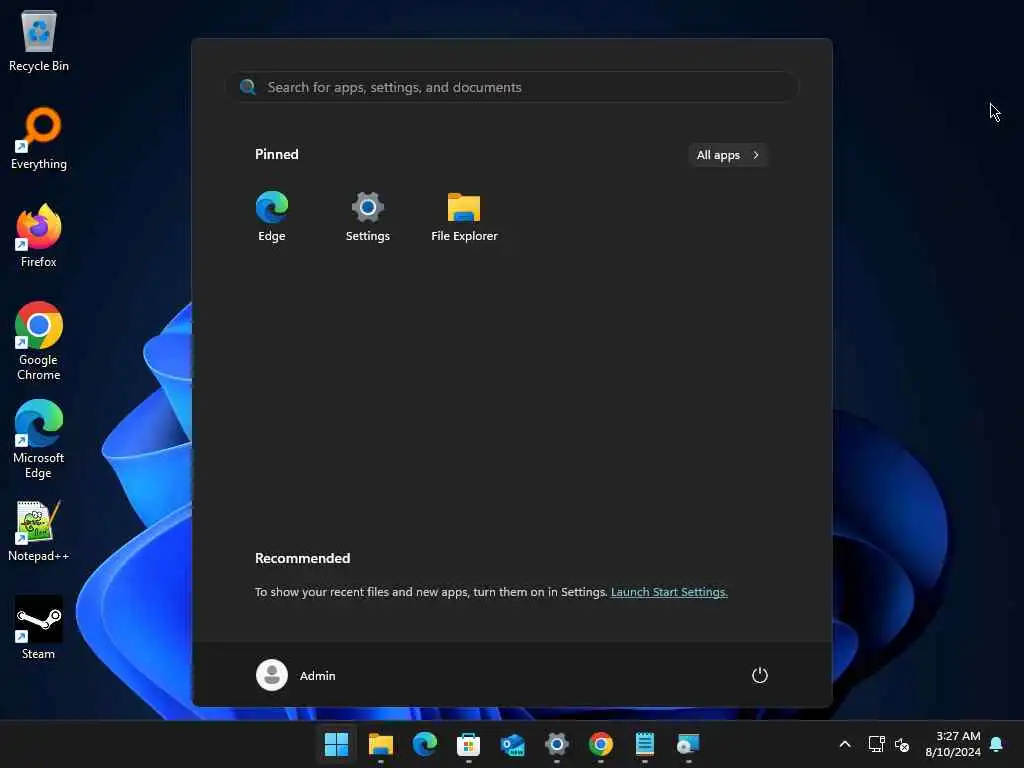Open the notification bell icon
The height and width of the screenshot is (768, 1024).
(x=996, y=744)
